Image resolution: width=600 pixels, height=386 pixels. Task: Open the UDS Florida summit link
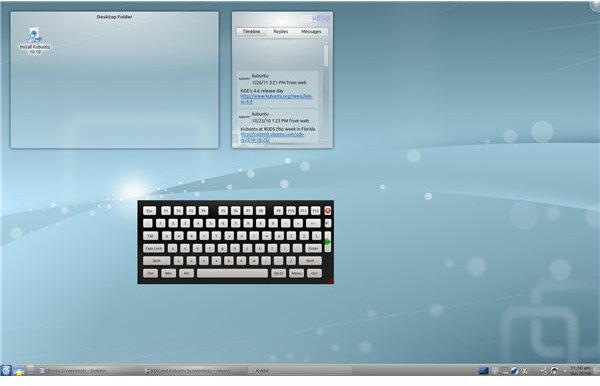272,137
